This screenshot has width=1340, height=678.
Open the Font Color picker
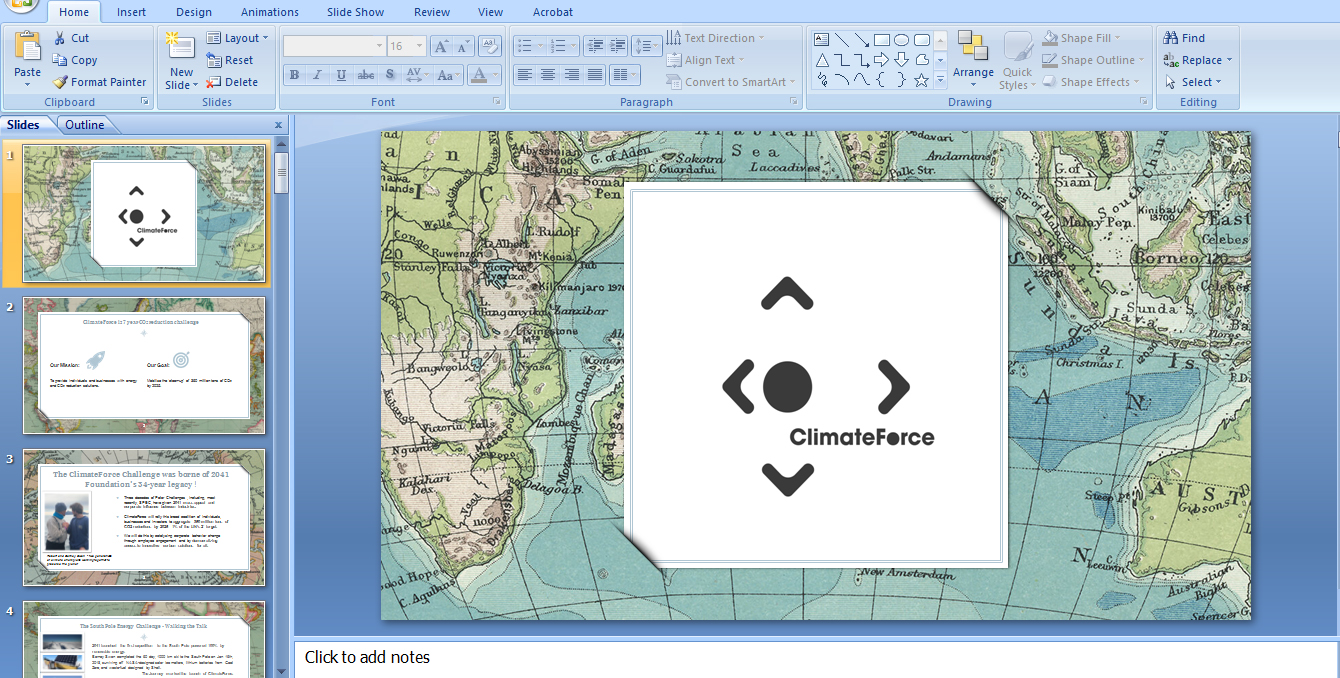(484, 75)
